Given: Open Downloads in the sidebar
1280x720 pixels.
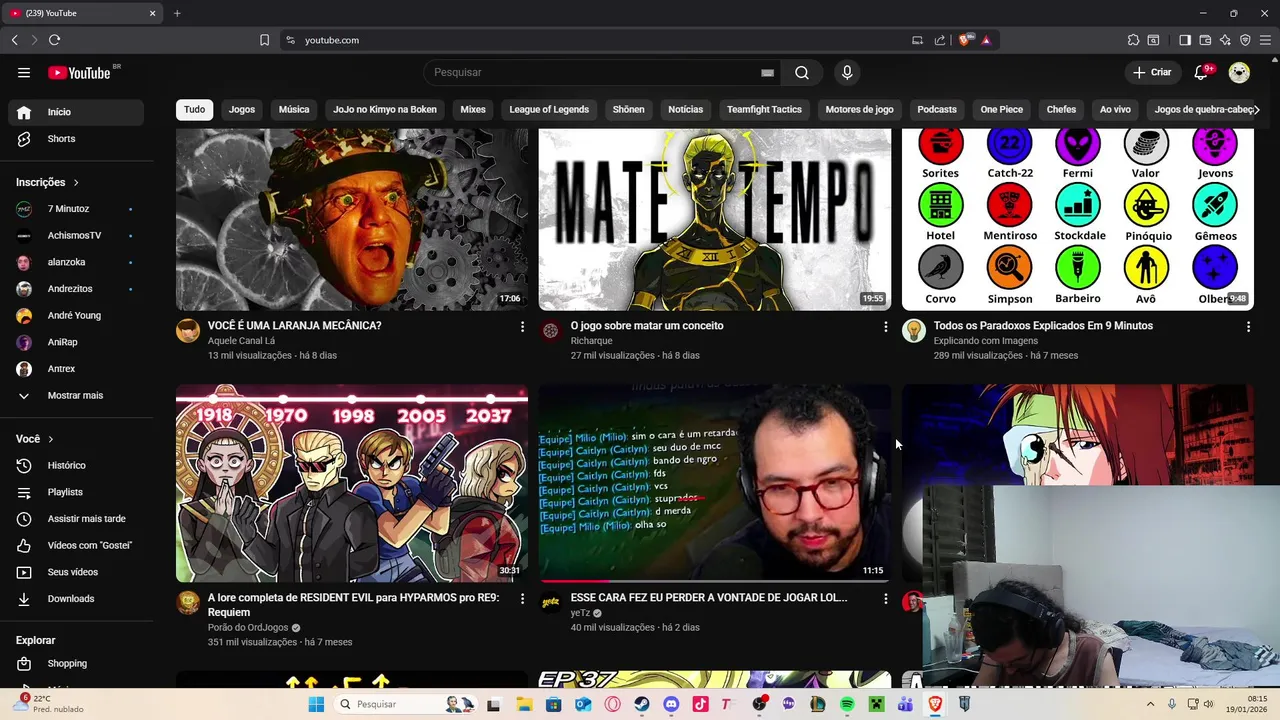Looking at the screenshot, I should click(x=76, y=599).
